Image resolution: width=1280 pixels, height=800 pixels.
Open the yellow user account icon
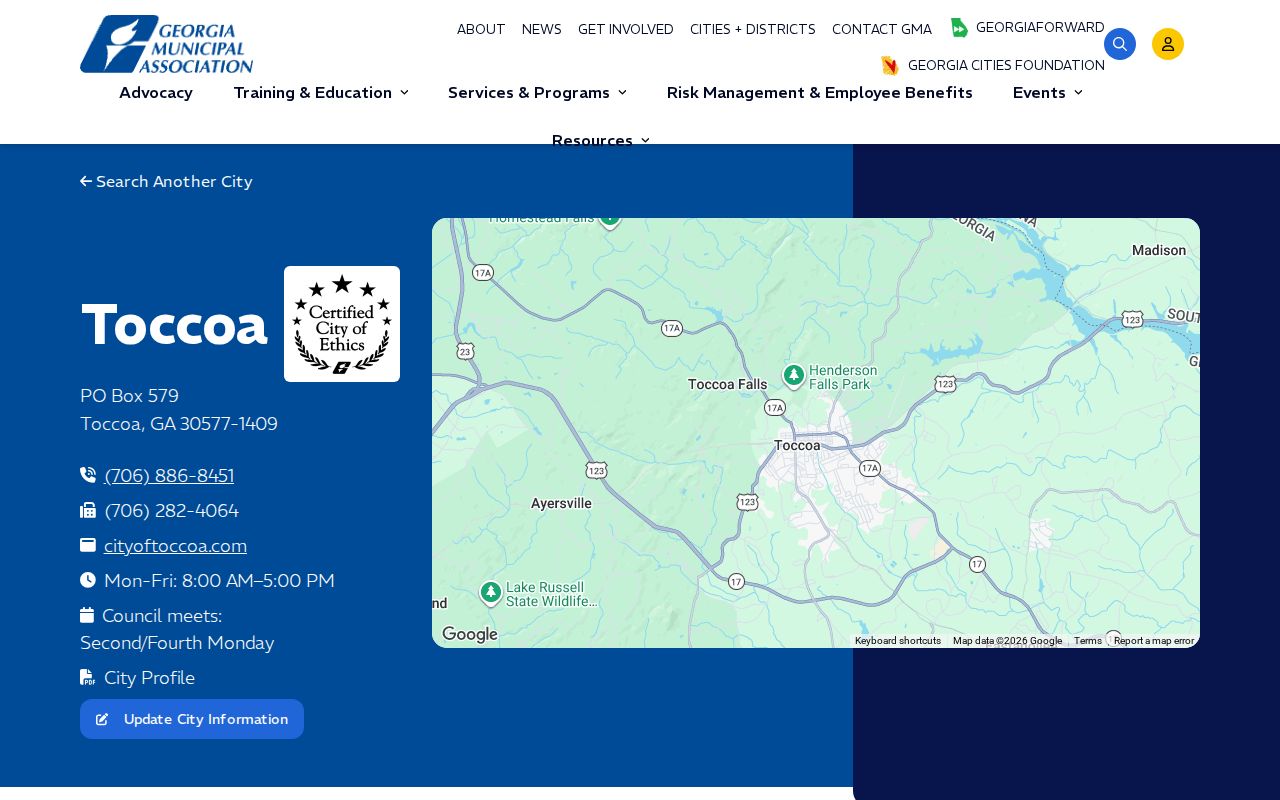pyautogui.click(x=1168, y=44)
